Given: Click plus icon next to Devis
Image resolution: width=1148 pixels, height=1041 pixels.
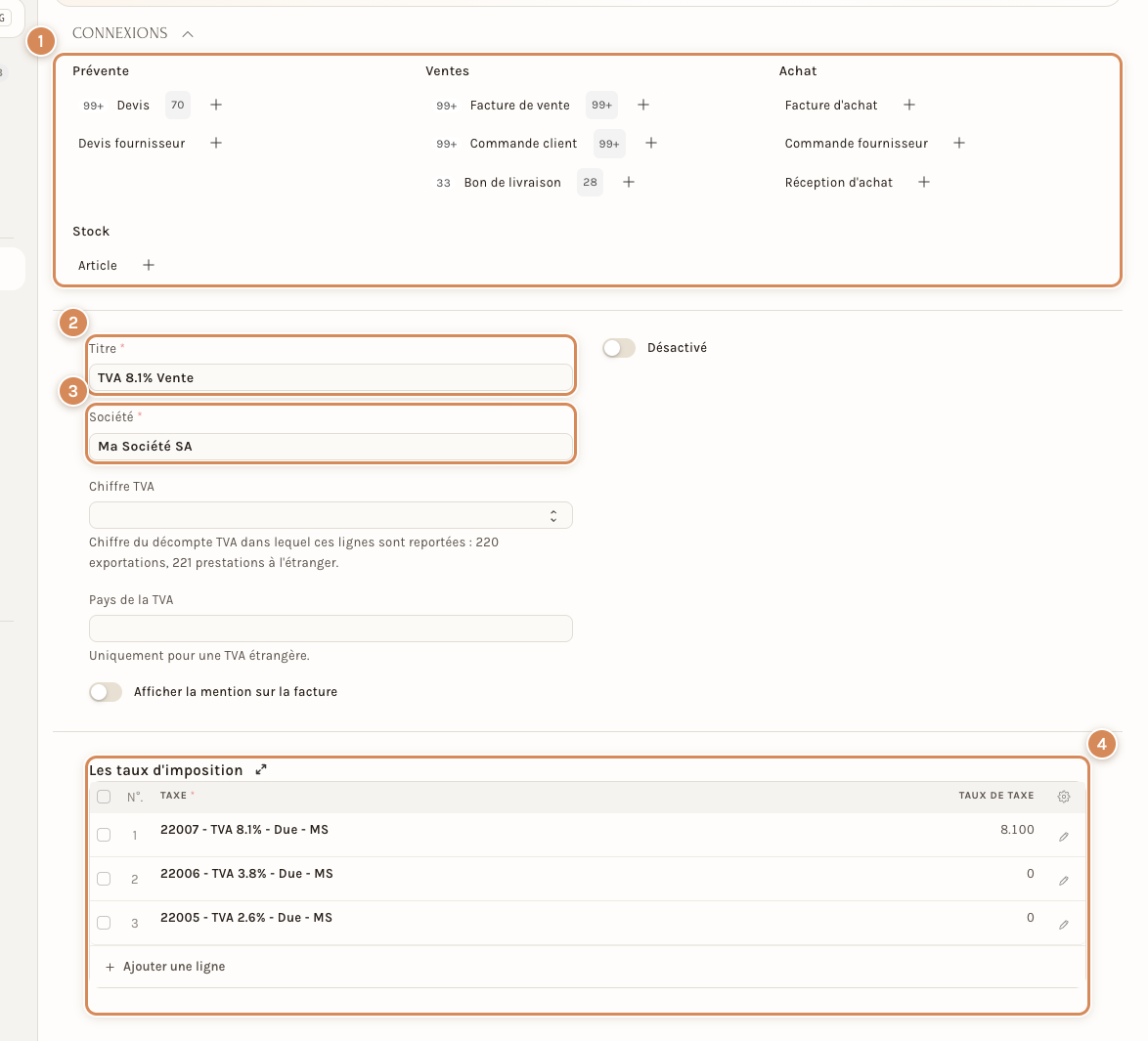Looking at the screenshot, I should pos(216,105).
